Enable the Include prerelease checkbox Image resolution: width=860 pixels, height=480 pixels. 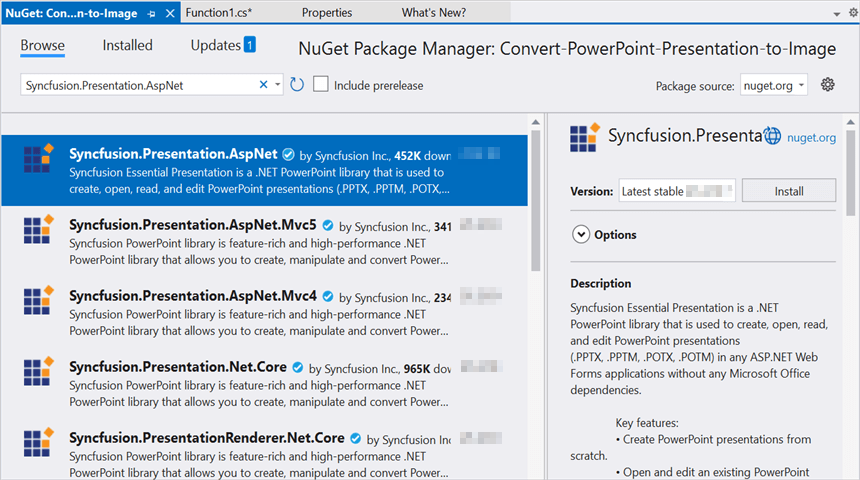click(321, 85)
